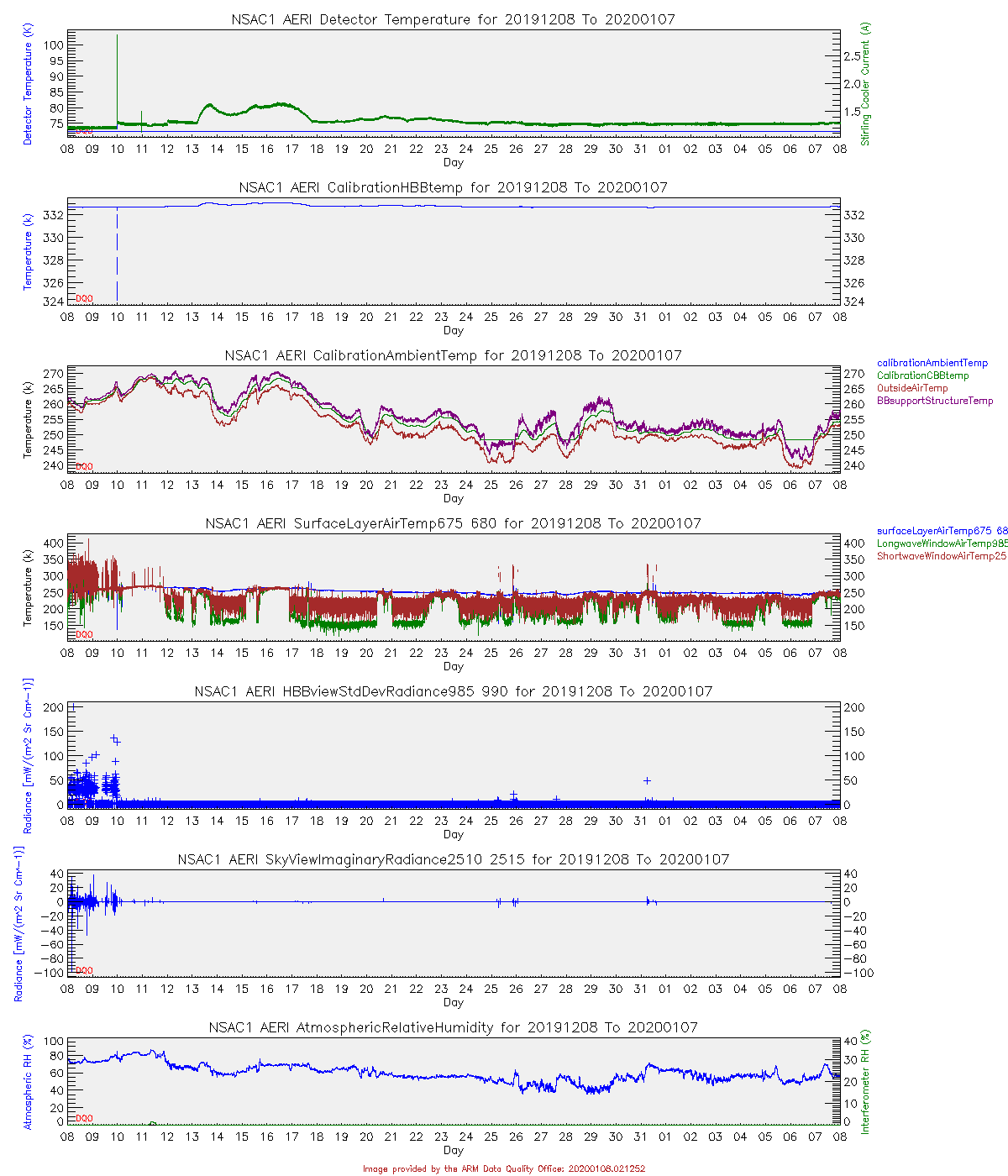This screenshot has width=1008, height=1176.
Task: Click the AtmosphericRelativeHumidity plot title
Action: [453, 1027]
